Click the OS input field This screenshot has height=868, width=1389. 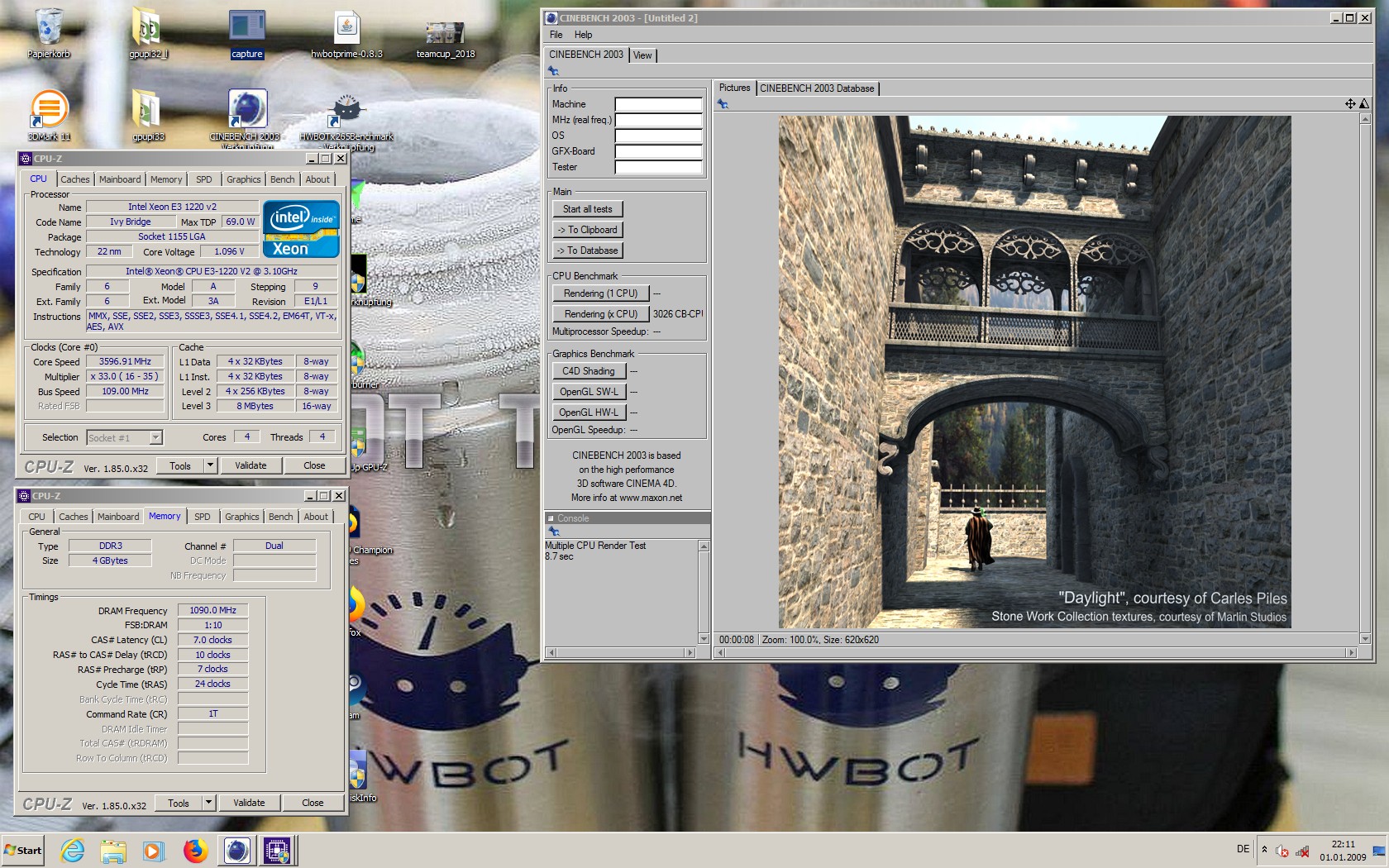pos(658,136)
